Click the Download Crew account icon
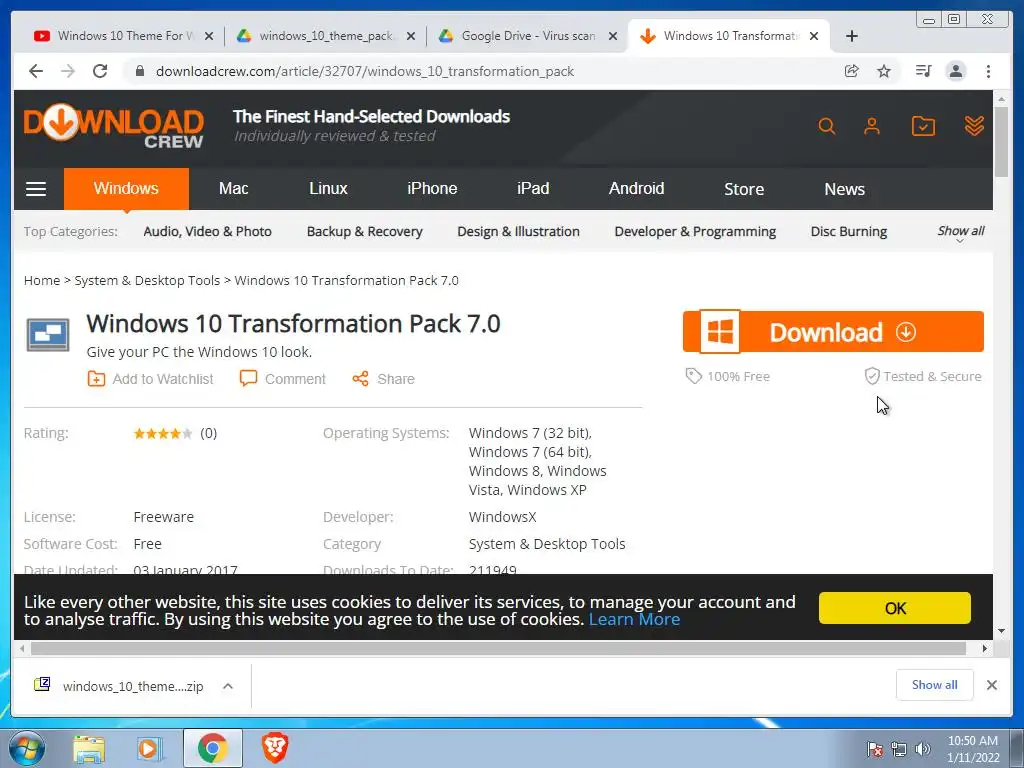The height and width of the screenshot is (768, 1024). tap(872, 125)
